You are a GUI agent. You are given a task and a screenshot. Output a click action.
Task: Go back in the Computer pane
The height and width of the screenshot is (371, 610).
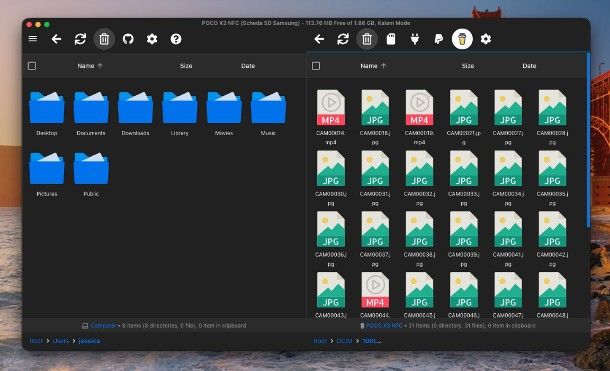pyautogui.click(x=56, y=39)
